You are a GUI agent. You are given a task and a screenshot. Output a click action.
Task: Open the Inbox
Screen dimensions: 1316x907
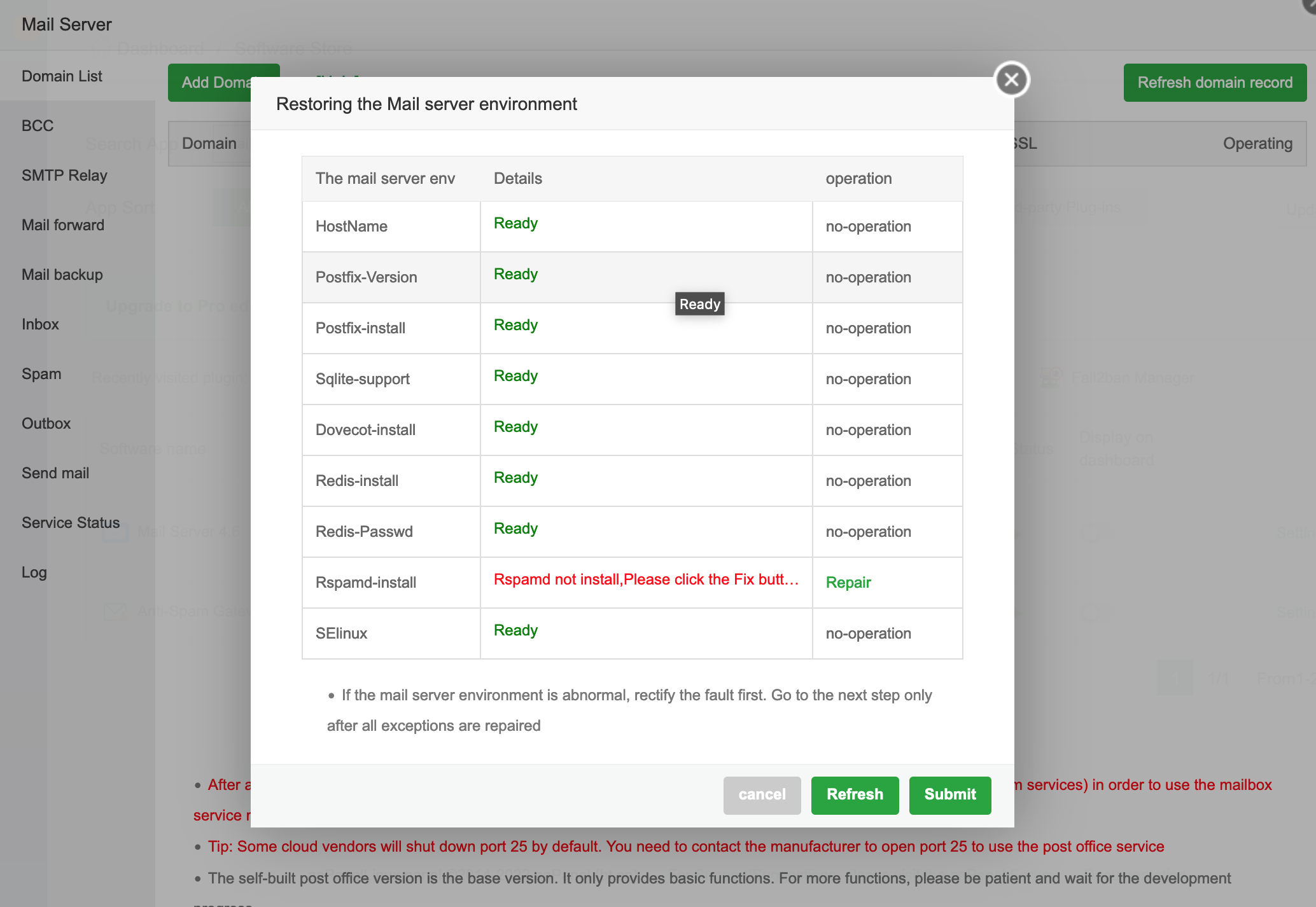(40, 324)
